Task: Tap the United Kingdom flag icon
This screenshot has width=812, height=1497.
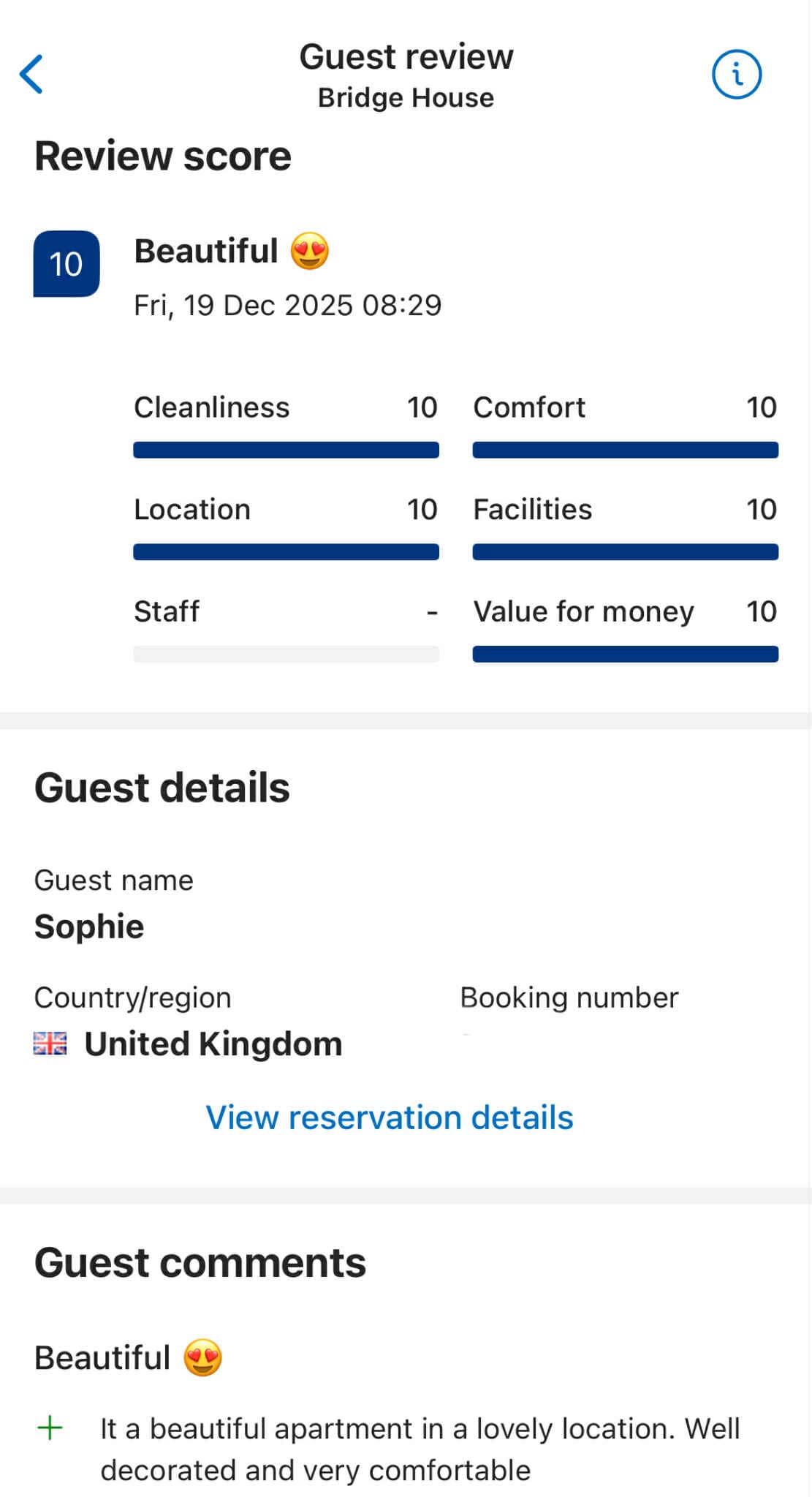Action: 50,1044
